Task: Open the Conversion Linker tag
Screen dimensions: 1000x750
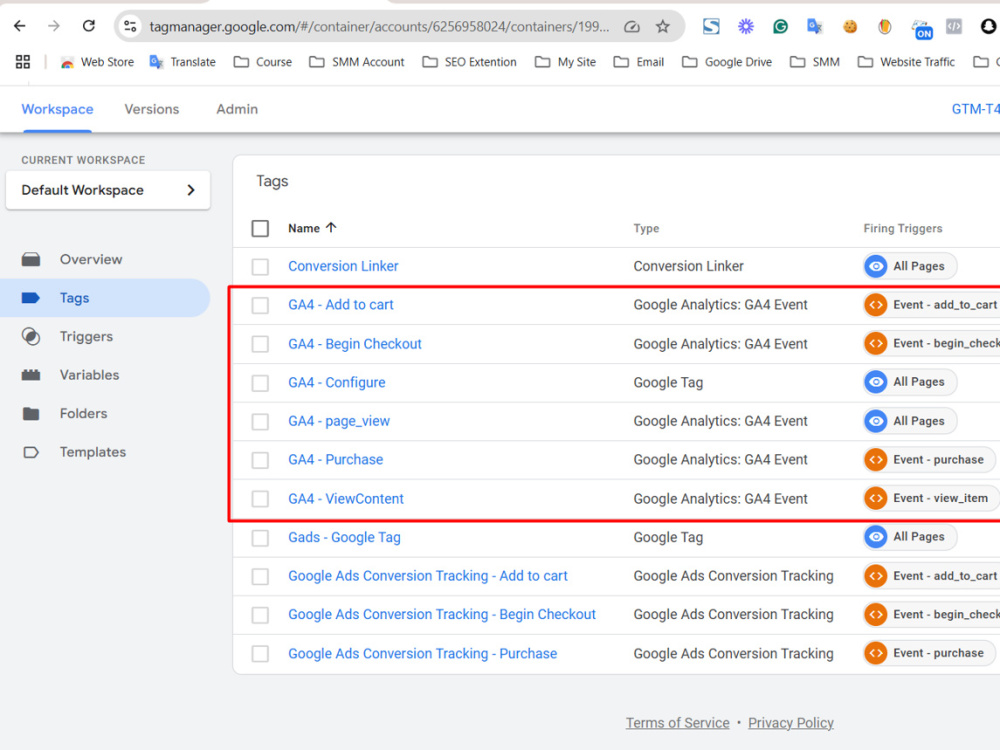Action: tap(343, 266)
